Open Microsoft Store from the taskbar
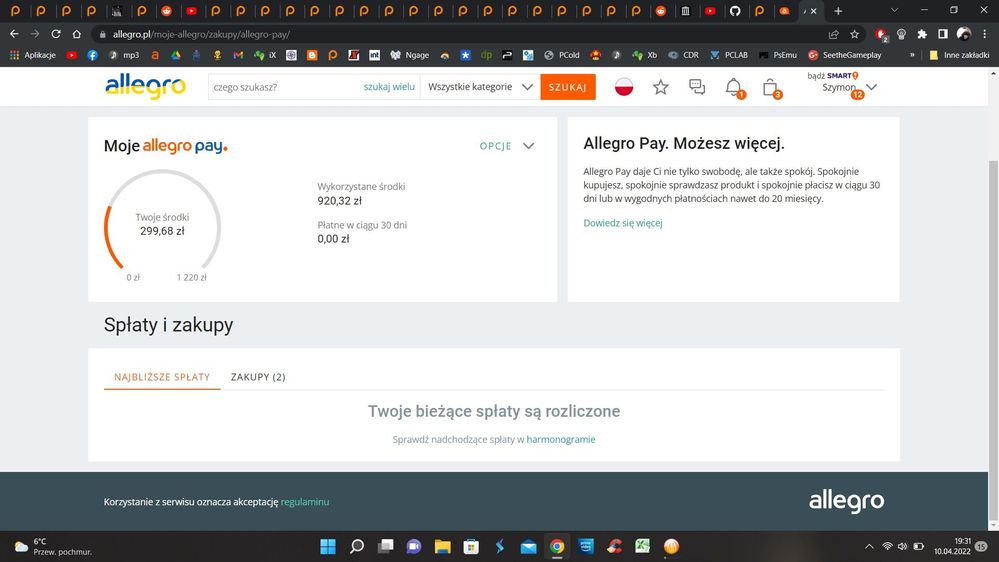This screenshot has width=999, height=562. click(x=471, y=546)
